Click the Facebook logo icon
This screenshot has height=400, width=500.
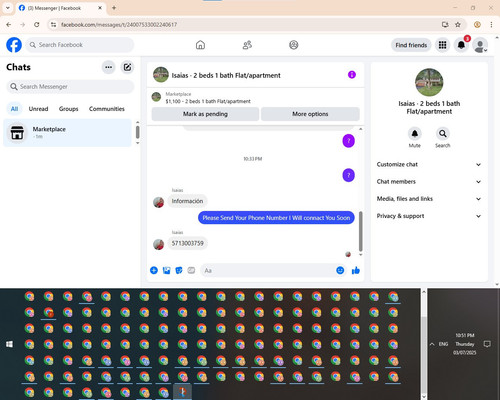(14, 45)
